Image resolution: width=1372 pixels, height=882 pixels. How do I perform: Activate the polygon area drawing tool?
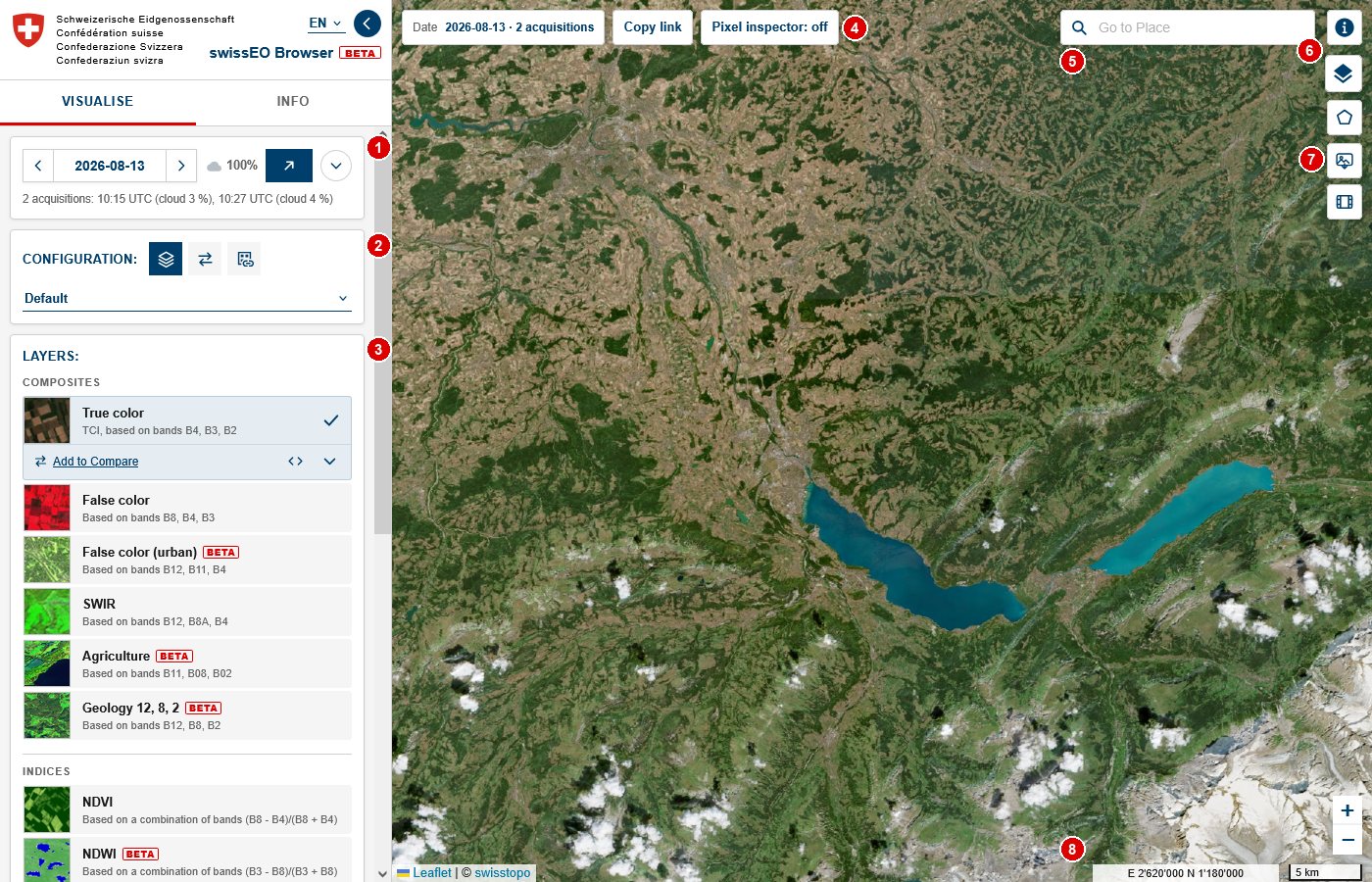[1345, 118]
